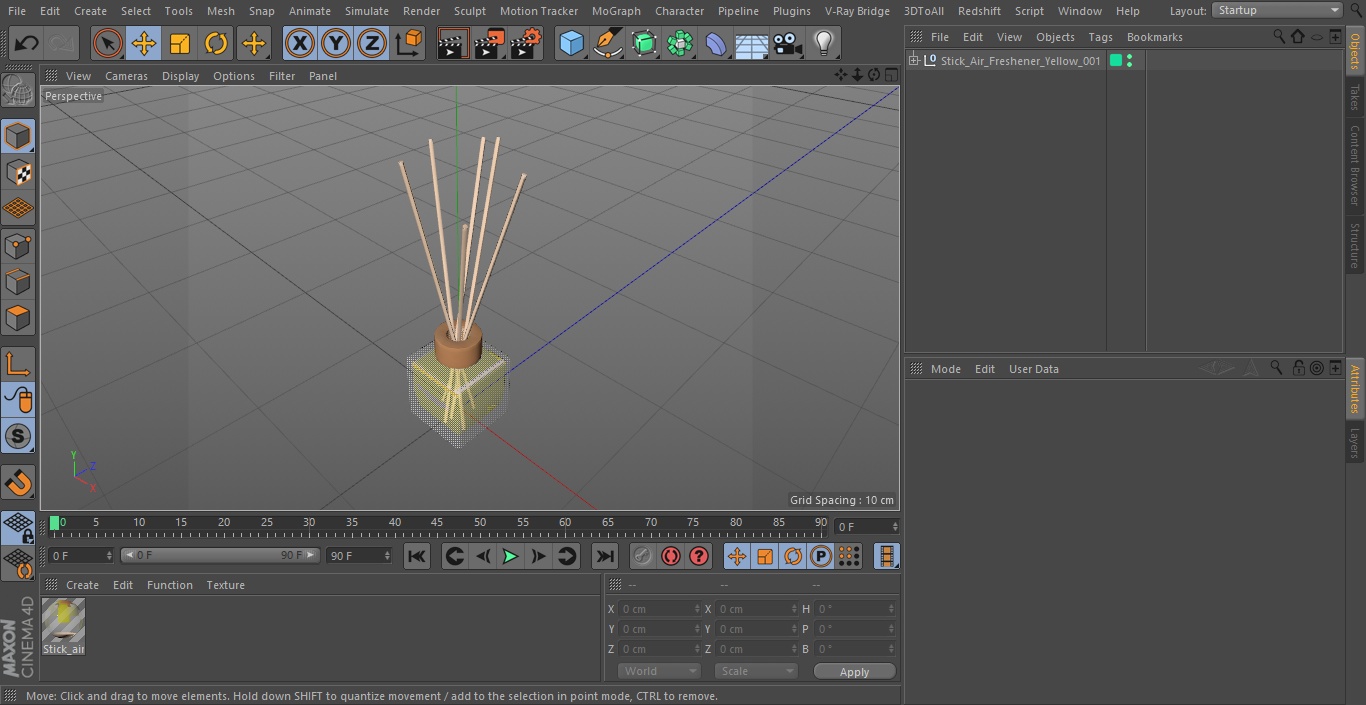This screenshot has width=1366, height=705.
Task: Add a Subdivision Surface generator
Action: (644, 43)
